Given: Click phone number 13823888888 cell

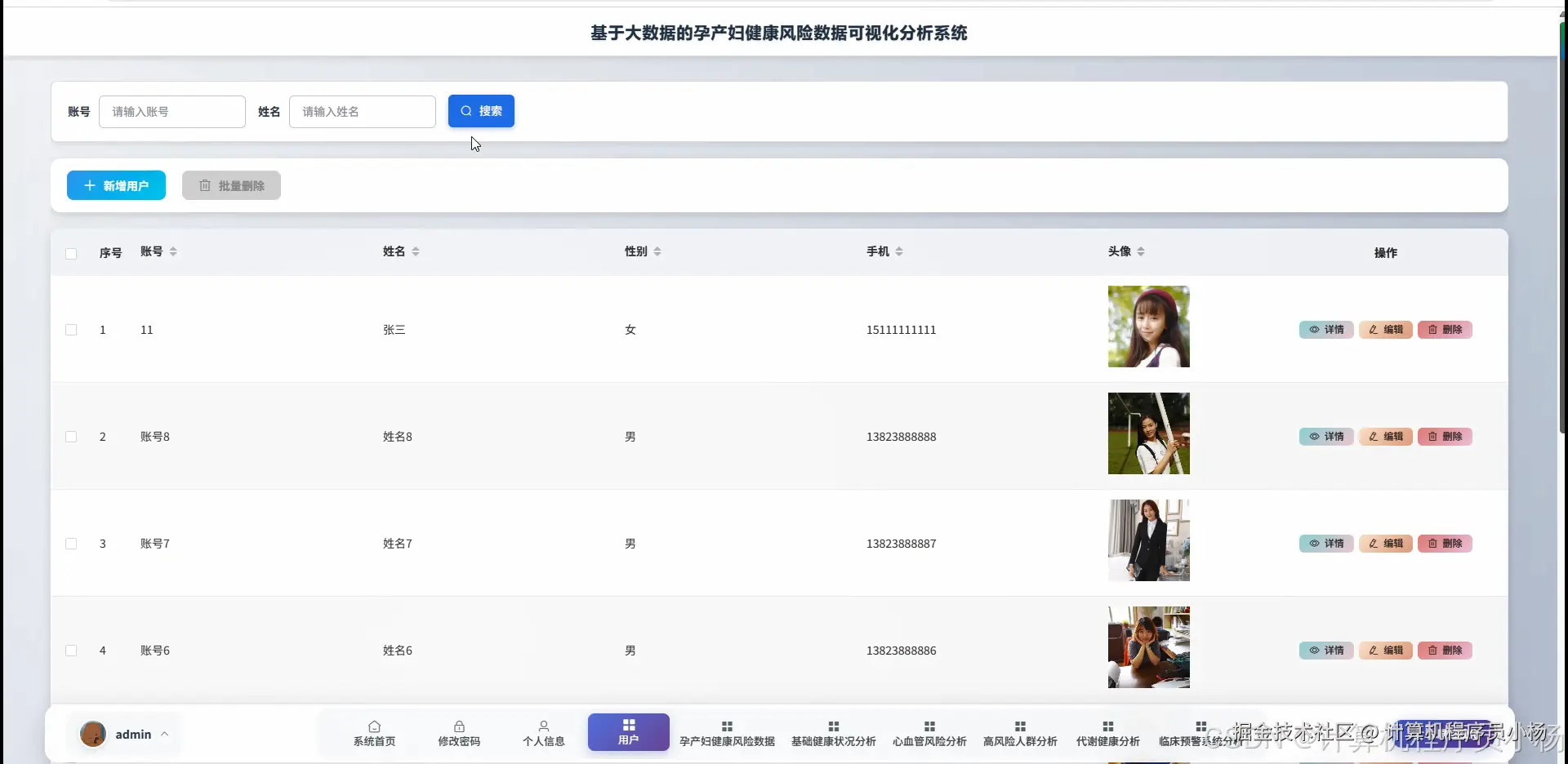Looking at the screenshot, I should pos(902,437).
